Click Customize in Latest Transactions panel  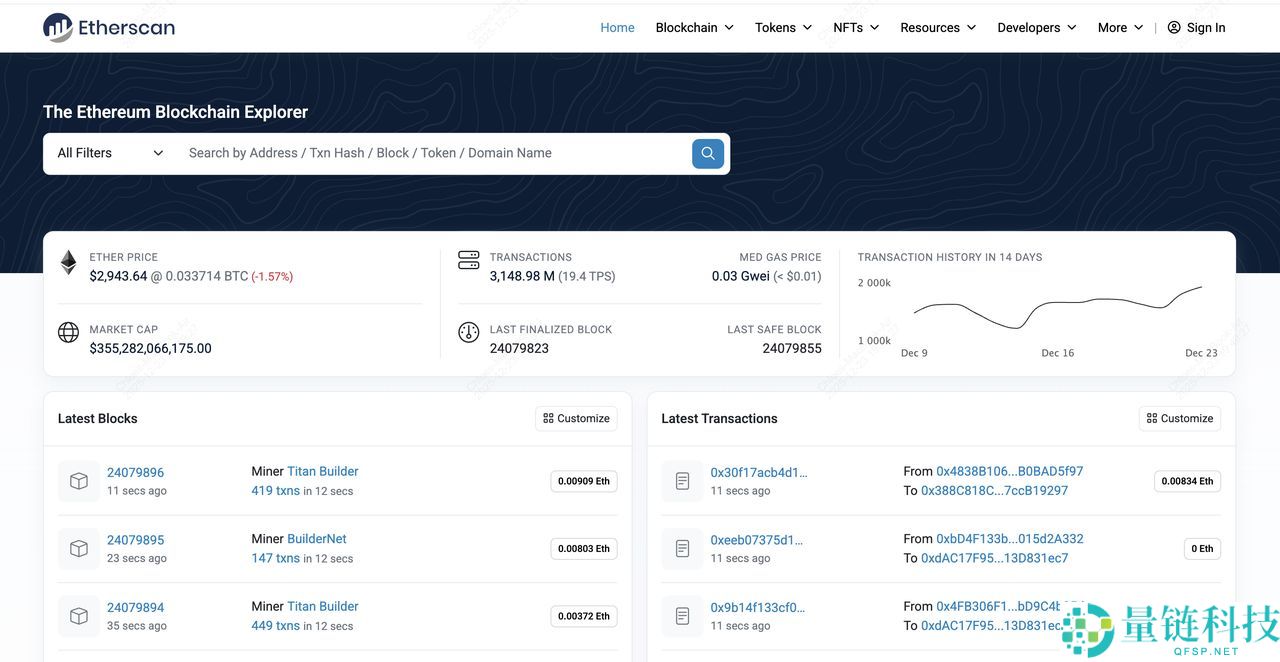[x=1180, y=418]
